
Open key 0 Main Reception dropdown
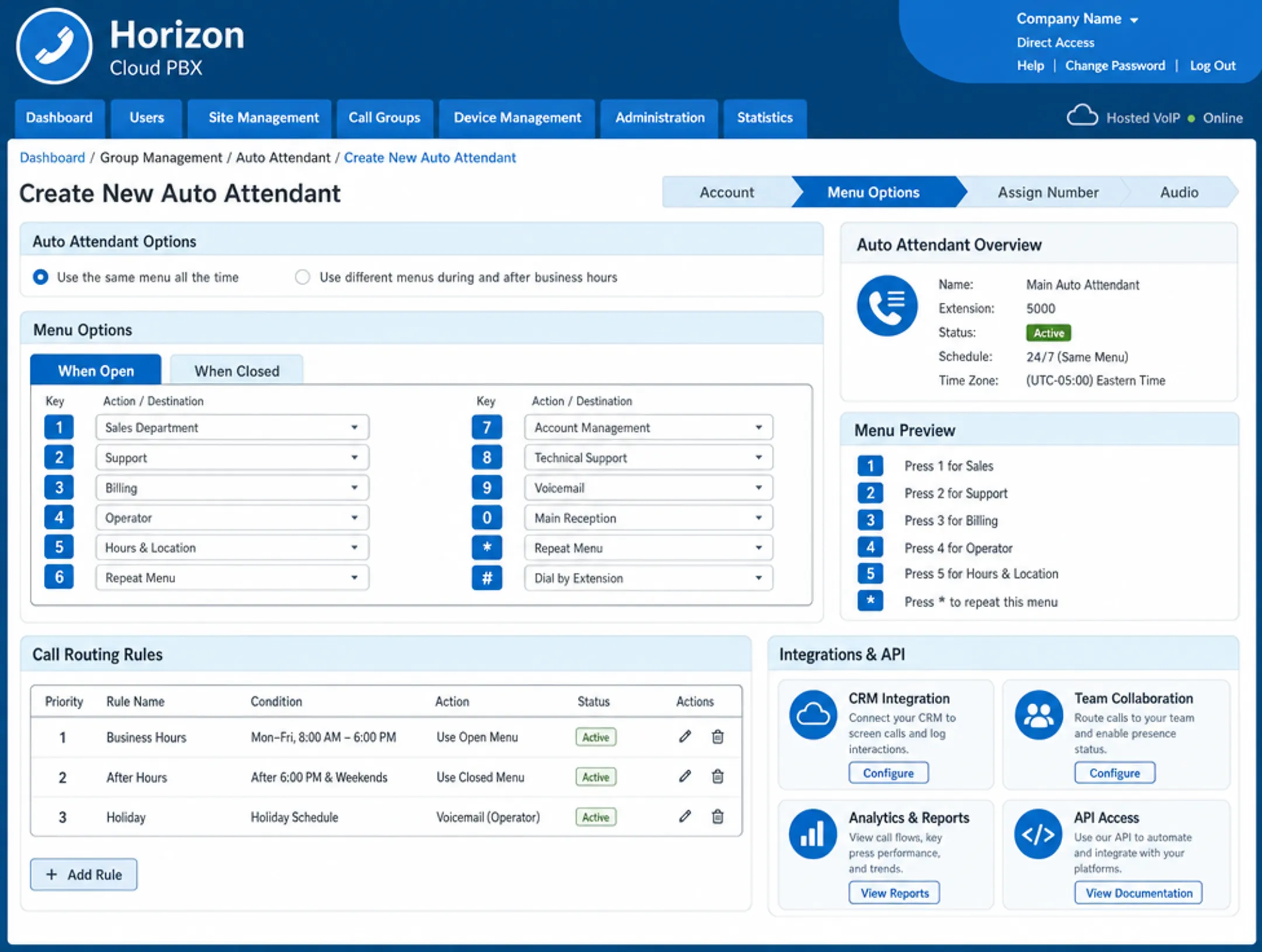click(x=649, y=518)
